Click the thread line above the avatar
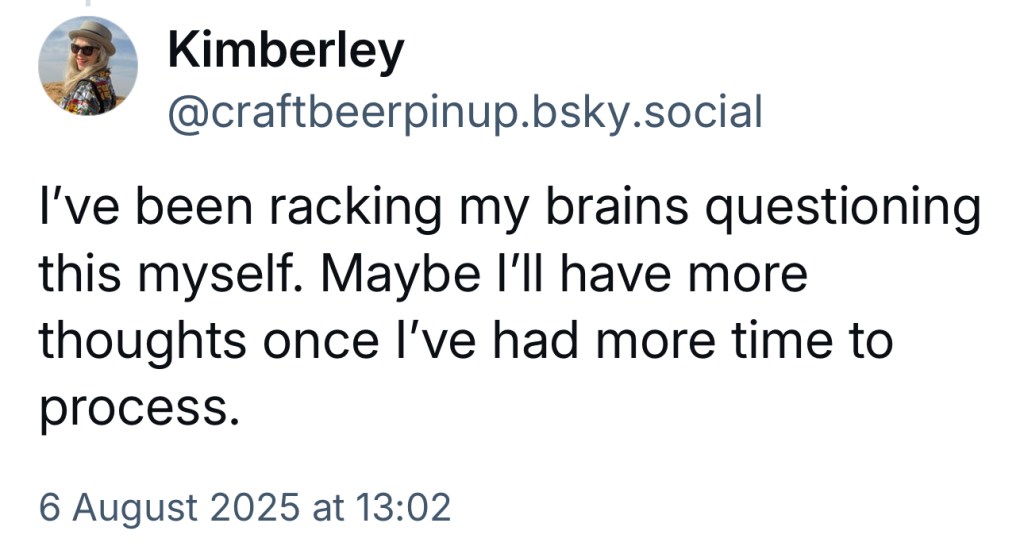 (87, 5)
